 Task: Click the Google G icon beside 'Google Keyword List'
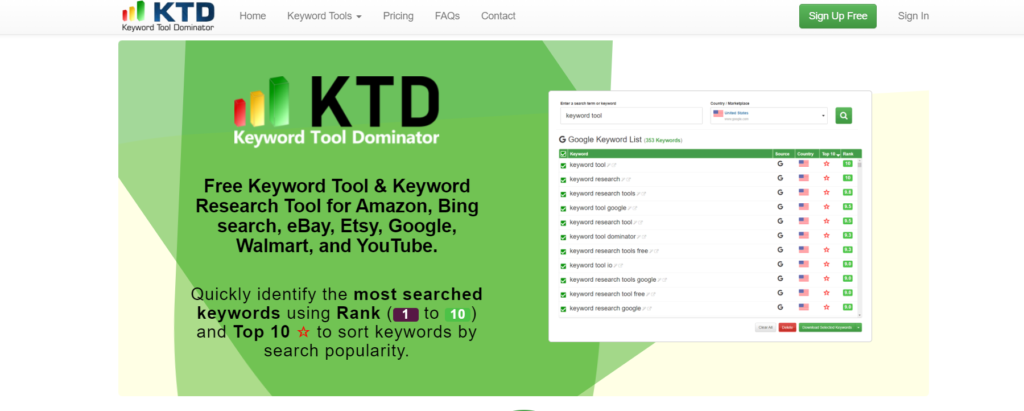562,140
